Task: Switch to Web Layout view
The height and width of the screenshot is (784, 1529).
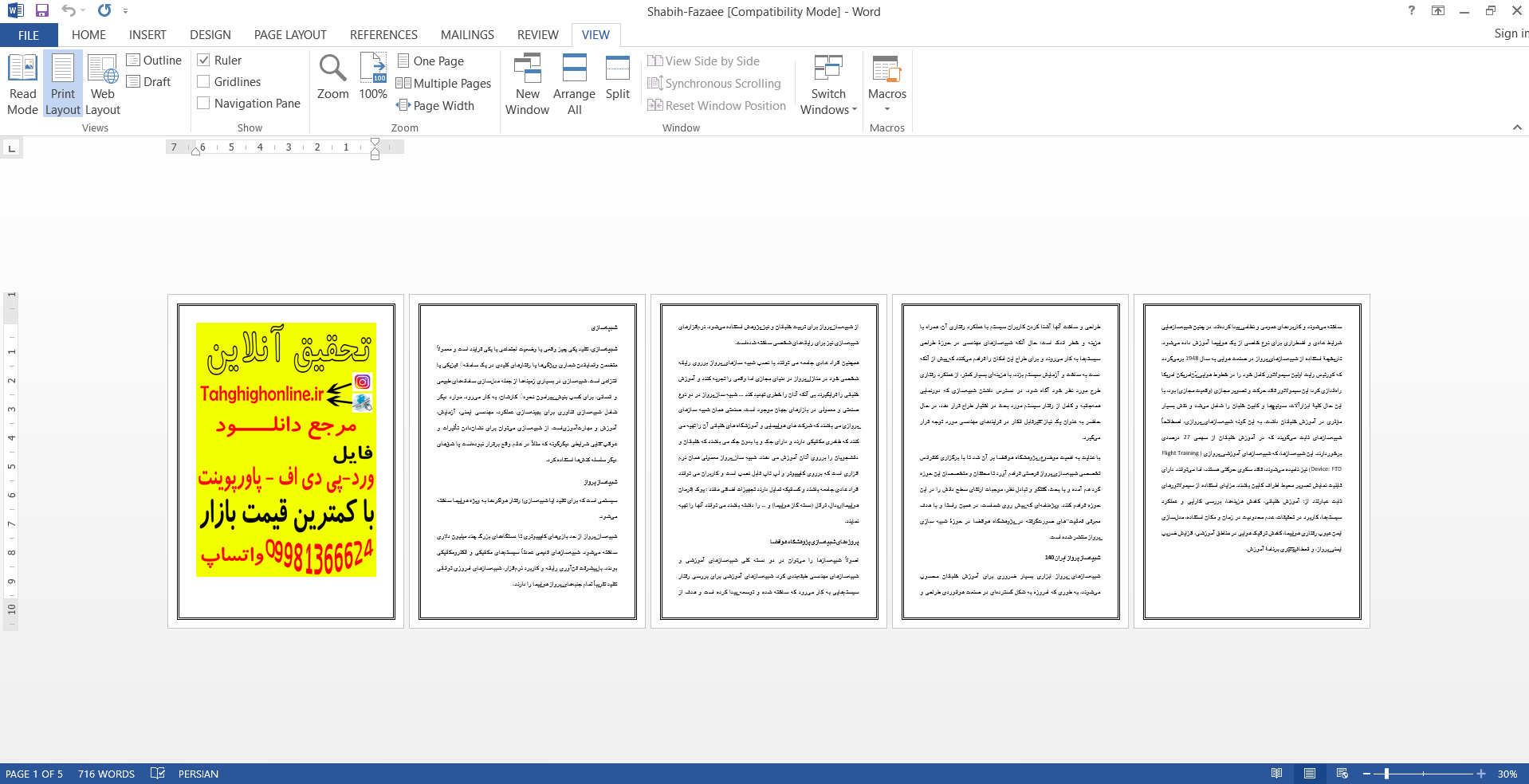Action: pyautogui.click(x=103, y=84)
